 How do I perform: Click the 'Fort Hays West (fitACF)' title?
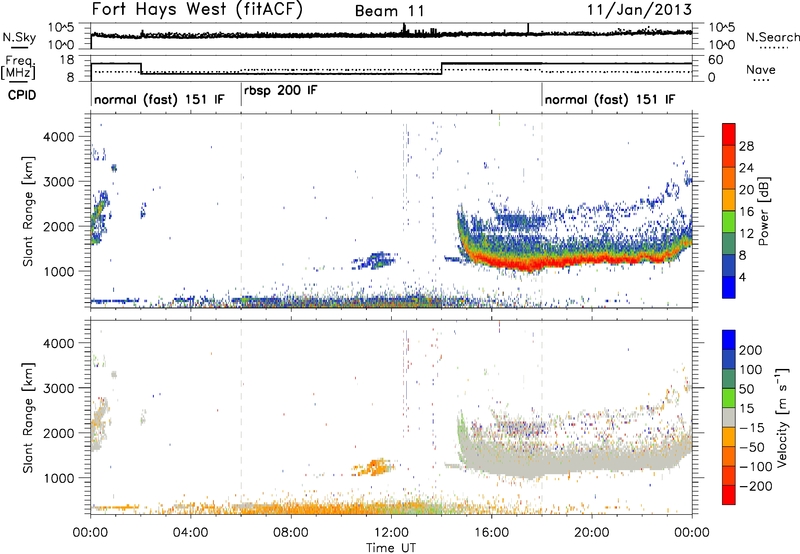pyautogui.click(x=197, y=10)
